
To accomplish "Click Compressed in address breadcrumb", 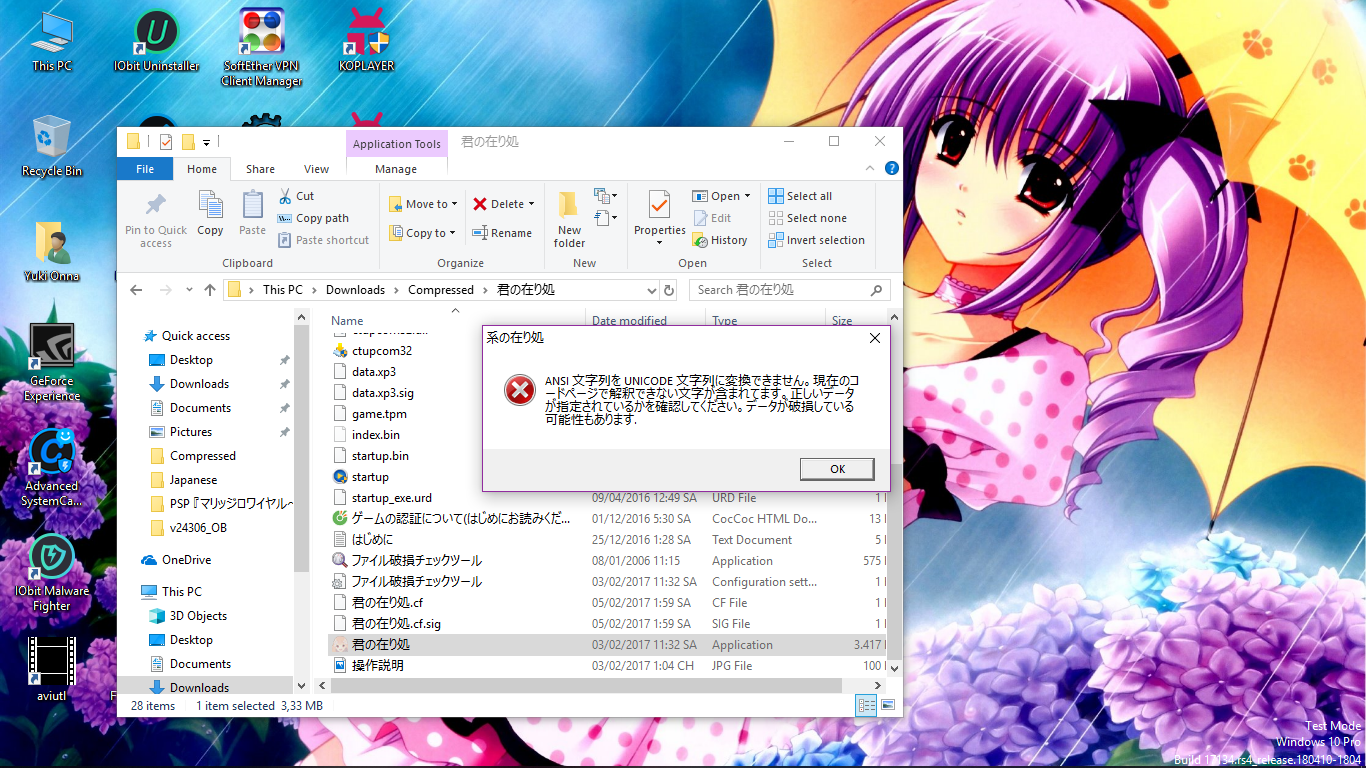I will [441, 290].
